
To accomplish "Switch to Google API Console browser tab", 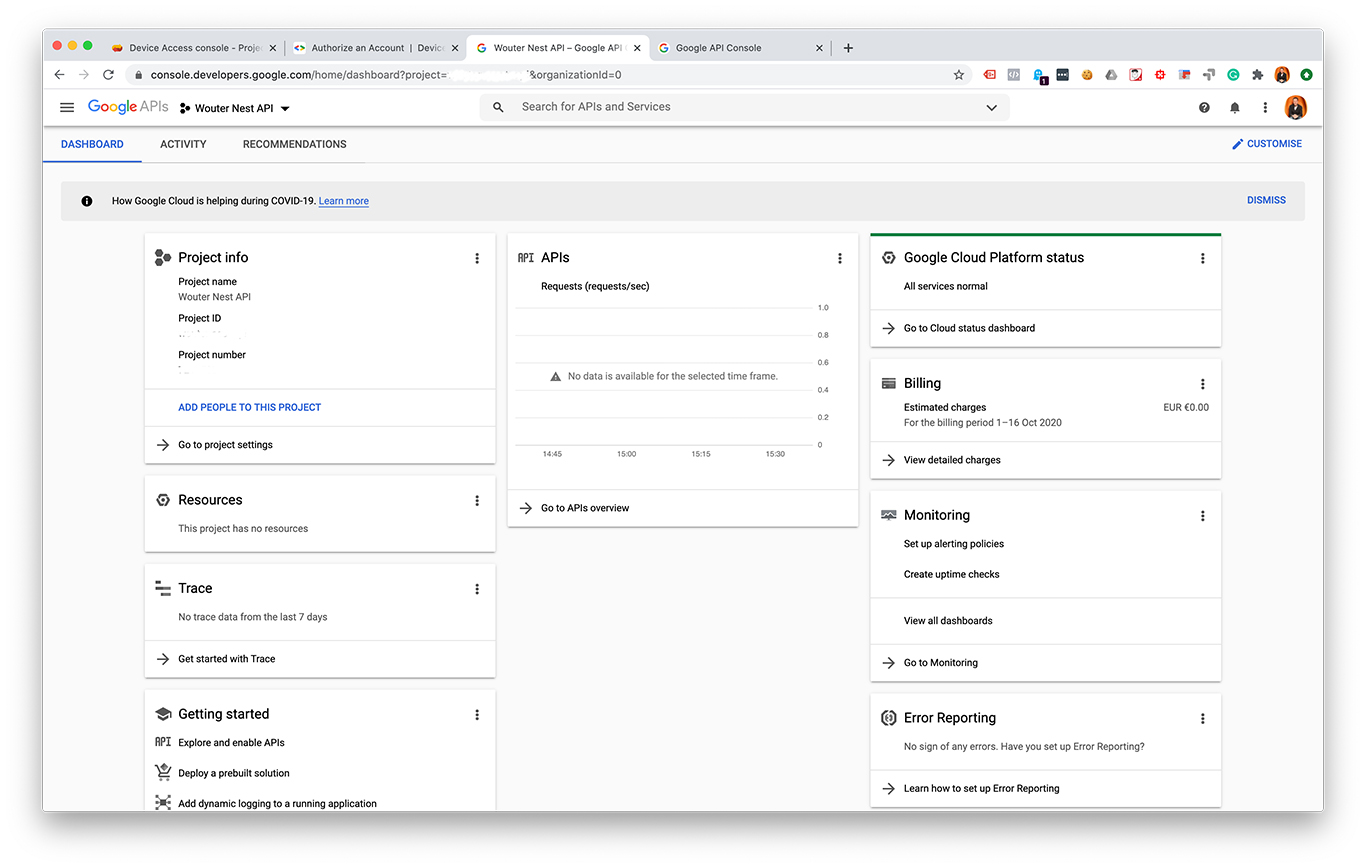I will click(741, 48).
